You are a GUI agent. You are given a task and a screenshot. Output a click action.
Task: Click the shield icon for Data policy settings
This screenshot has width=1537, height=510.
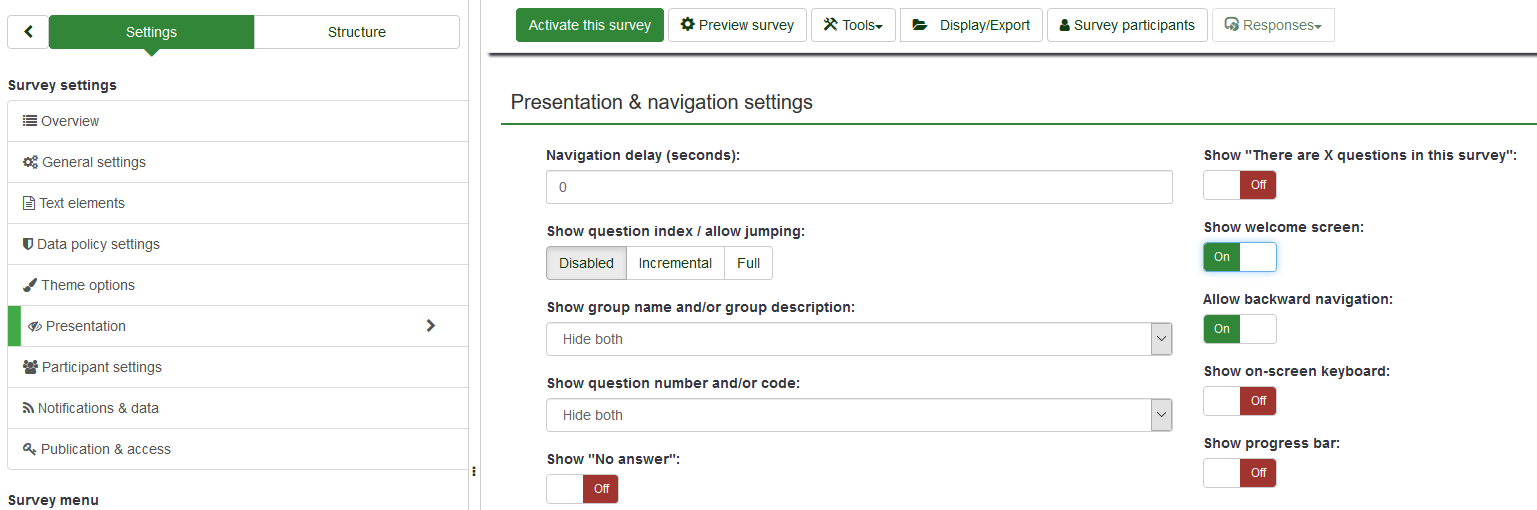click(28, 244)
